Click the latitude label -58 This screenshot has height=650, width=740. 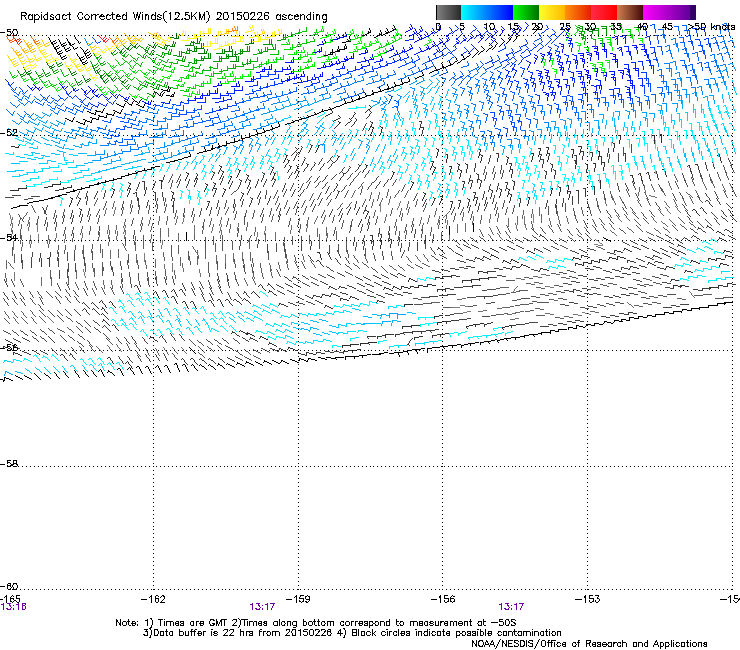click(x=9, y=464)
